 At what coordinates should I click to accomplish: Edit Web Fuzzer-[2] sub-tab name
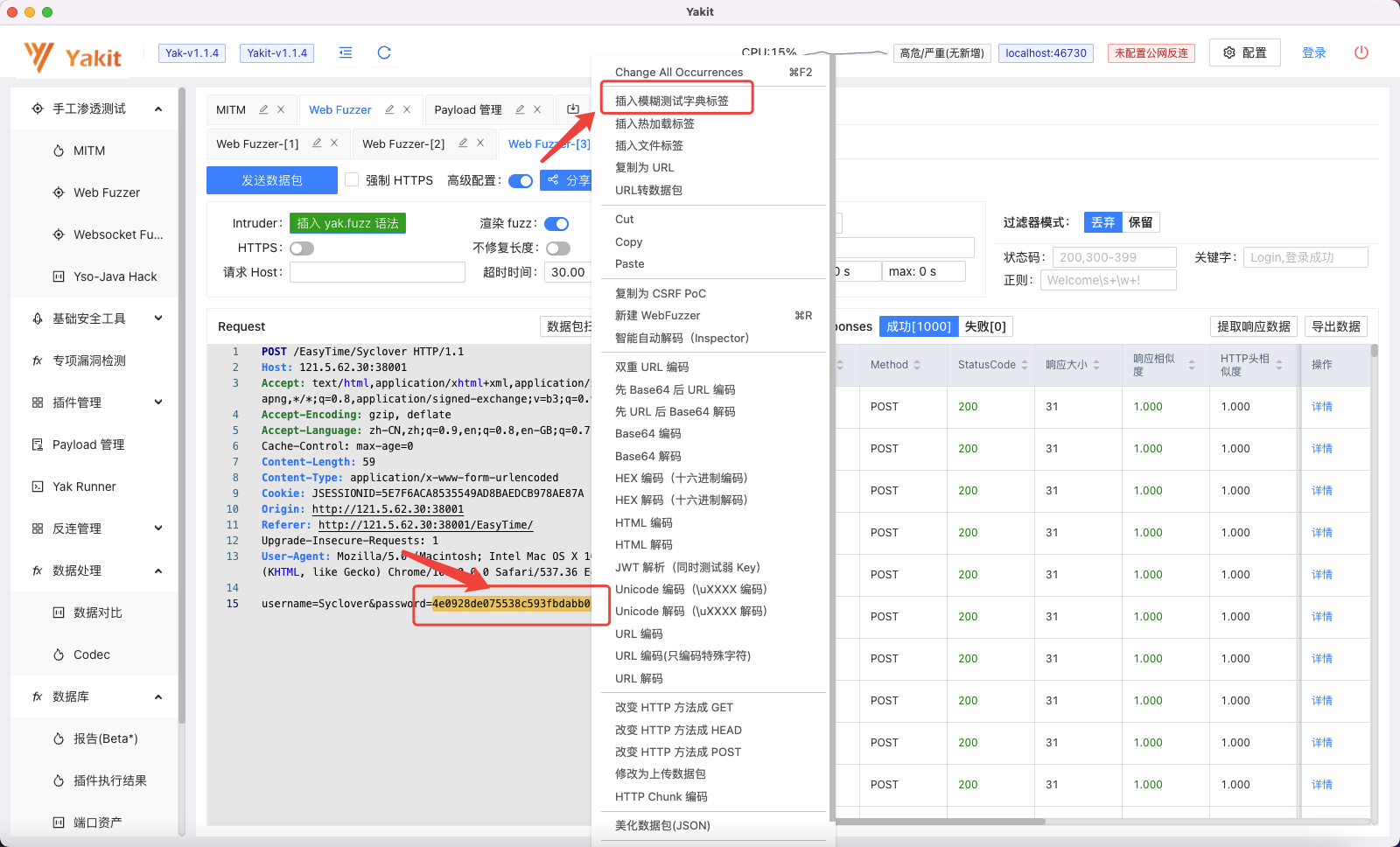click(463, 143)
